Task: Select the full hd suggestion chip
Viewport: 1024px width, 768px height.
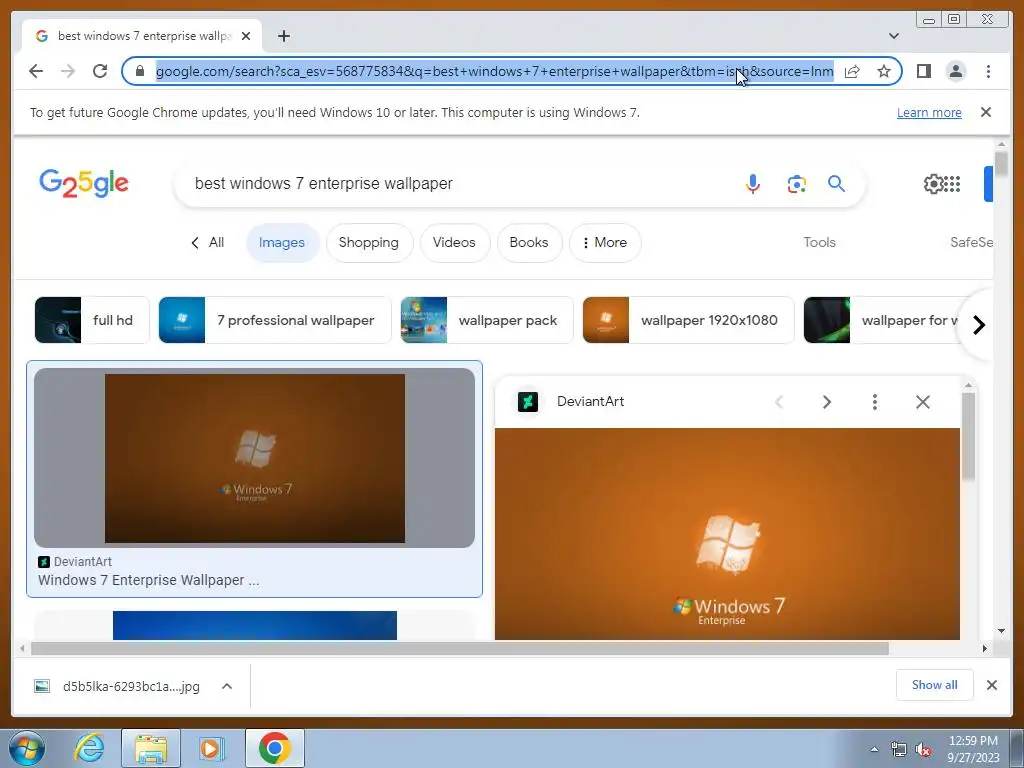Action: tap(92, 320)
